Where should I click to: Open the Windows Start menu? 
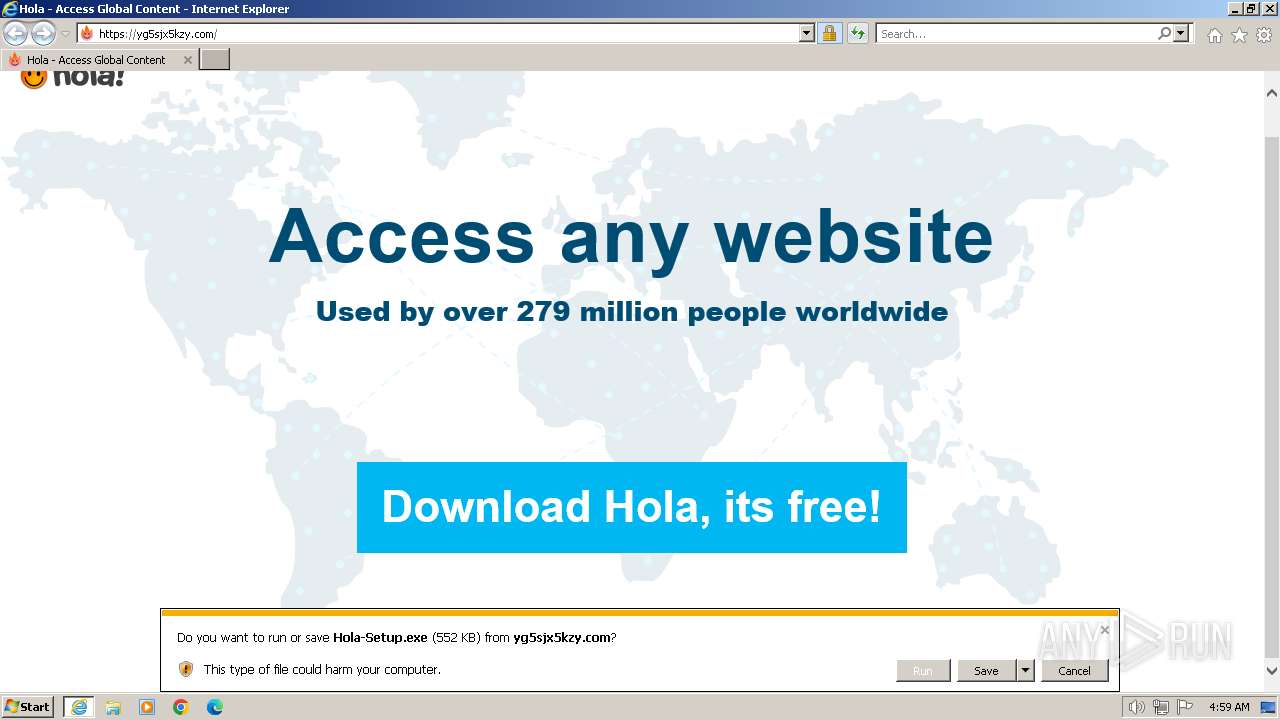(27, 707)
